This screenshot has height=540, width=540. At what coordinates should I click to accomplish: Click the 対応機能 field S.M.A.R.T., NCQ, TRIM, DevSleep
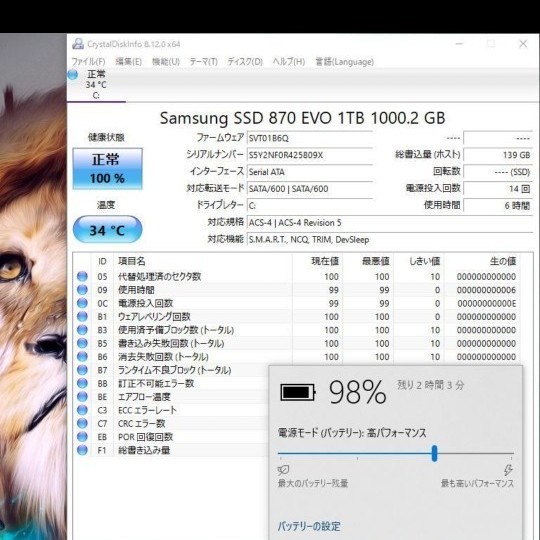click(x=390, y=239)
